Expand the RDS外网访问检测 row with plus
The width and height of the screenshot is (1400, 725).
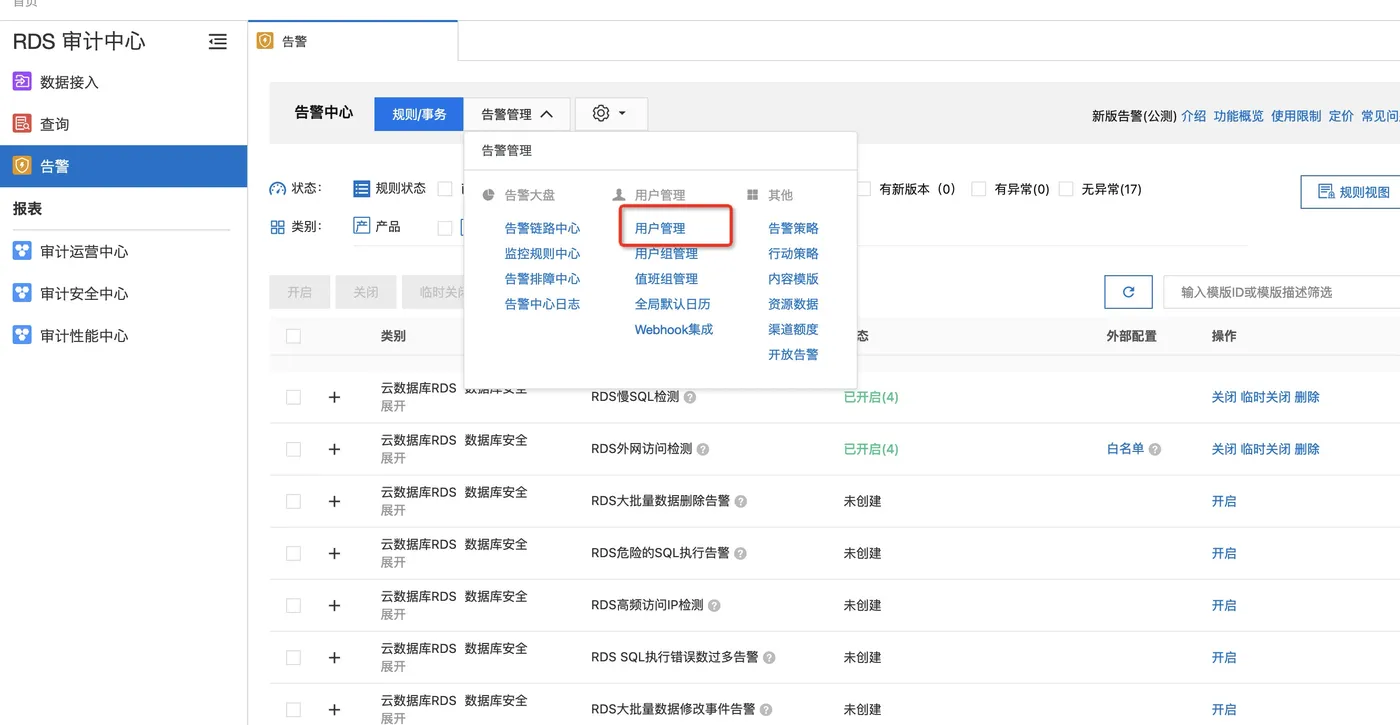pyautogui.click(x=334, y=449)
